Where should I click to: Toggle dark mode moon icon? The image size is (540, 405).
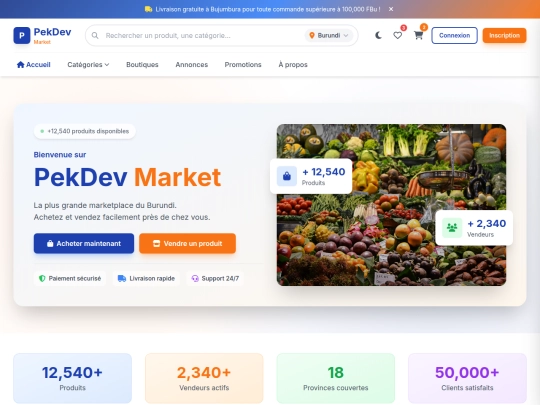[x=378, y=35]
